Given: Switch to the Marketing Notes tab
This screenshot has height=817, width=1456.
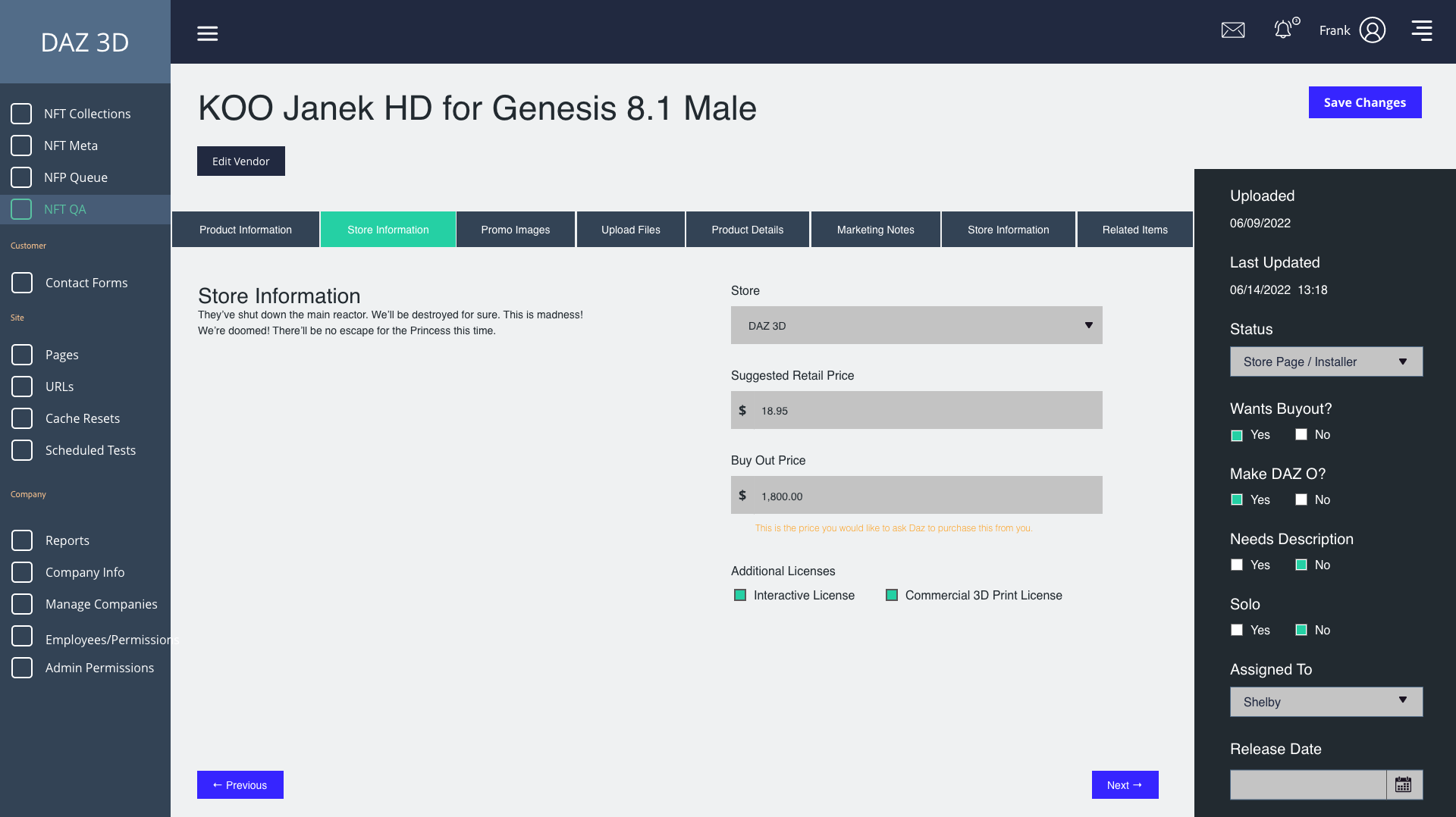Looking at the screenshot, I should click(x=876, y=230).
